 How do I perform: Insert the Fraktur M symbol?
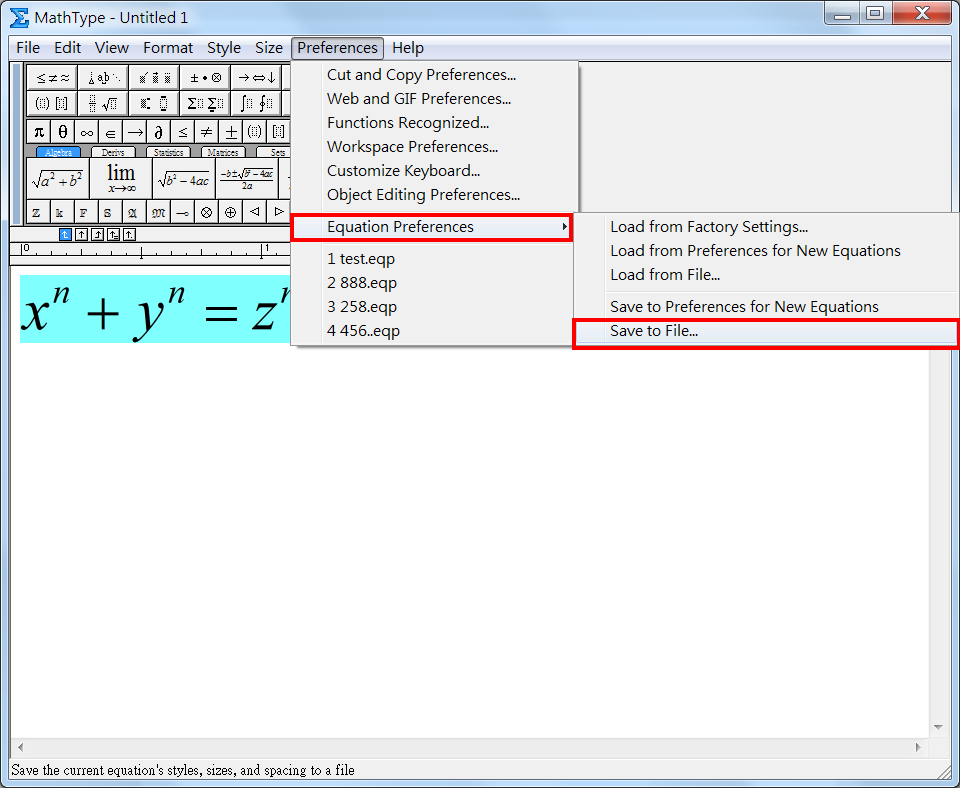pos(158,212)
